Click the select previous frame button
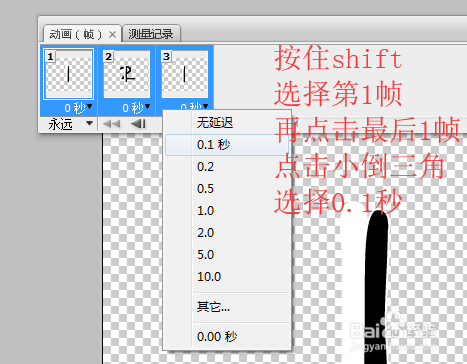 138,124
